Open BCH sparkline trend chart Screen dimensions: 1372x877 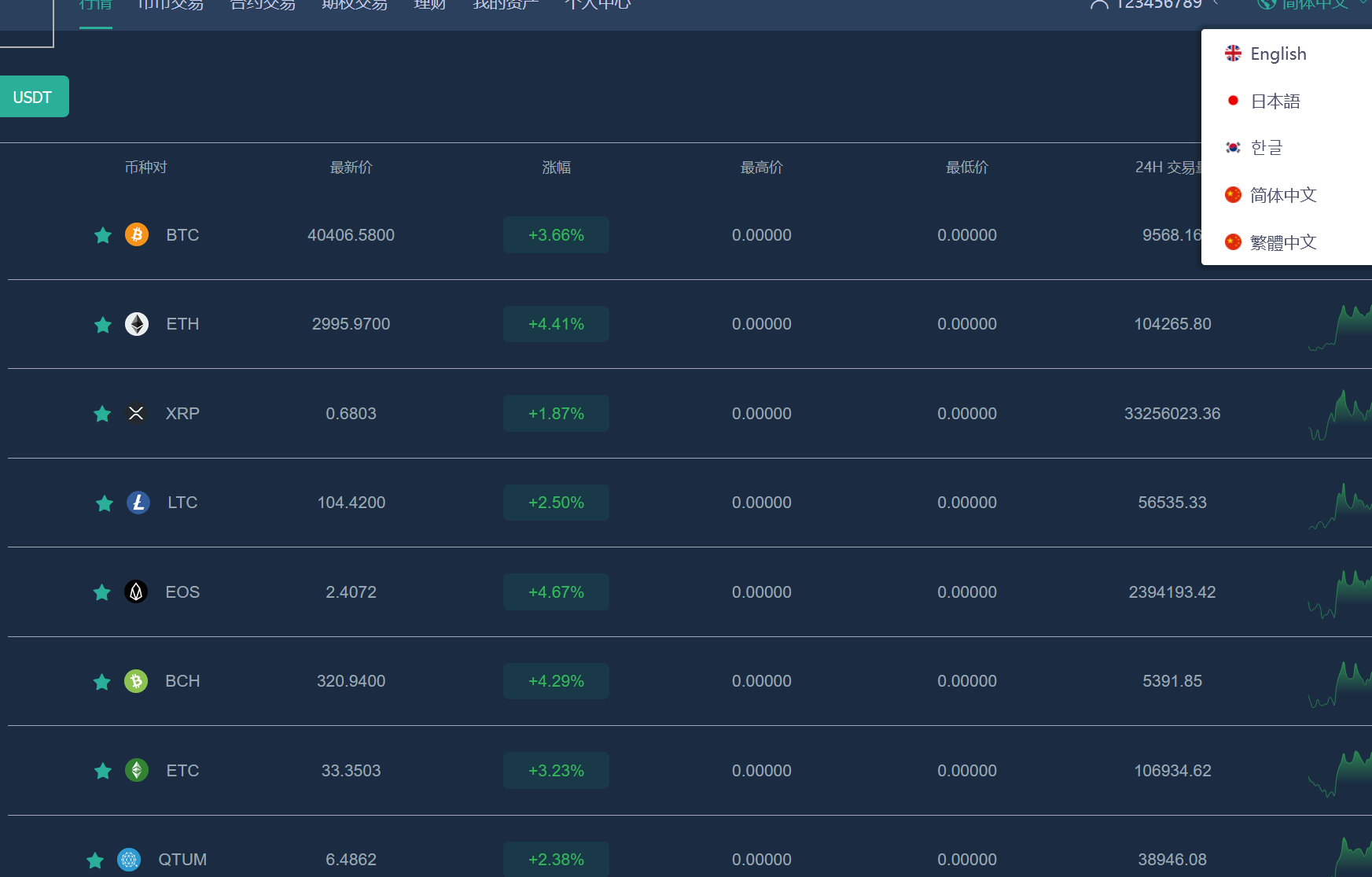[x=1340, y=684]
